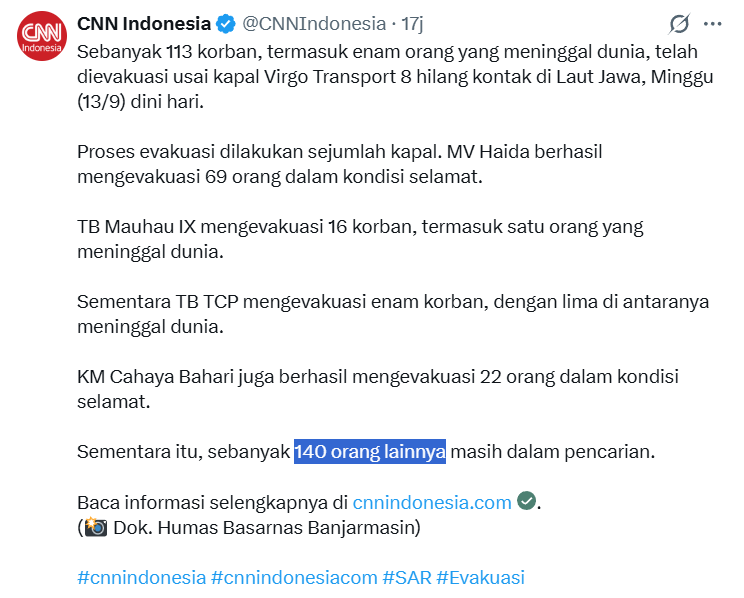The height and width of the screenshot is (598, 744).
Task: Click the blue verified badge beside CNN Indonesia
Action: tap(226, 24)
